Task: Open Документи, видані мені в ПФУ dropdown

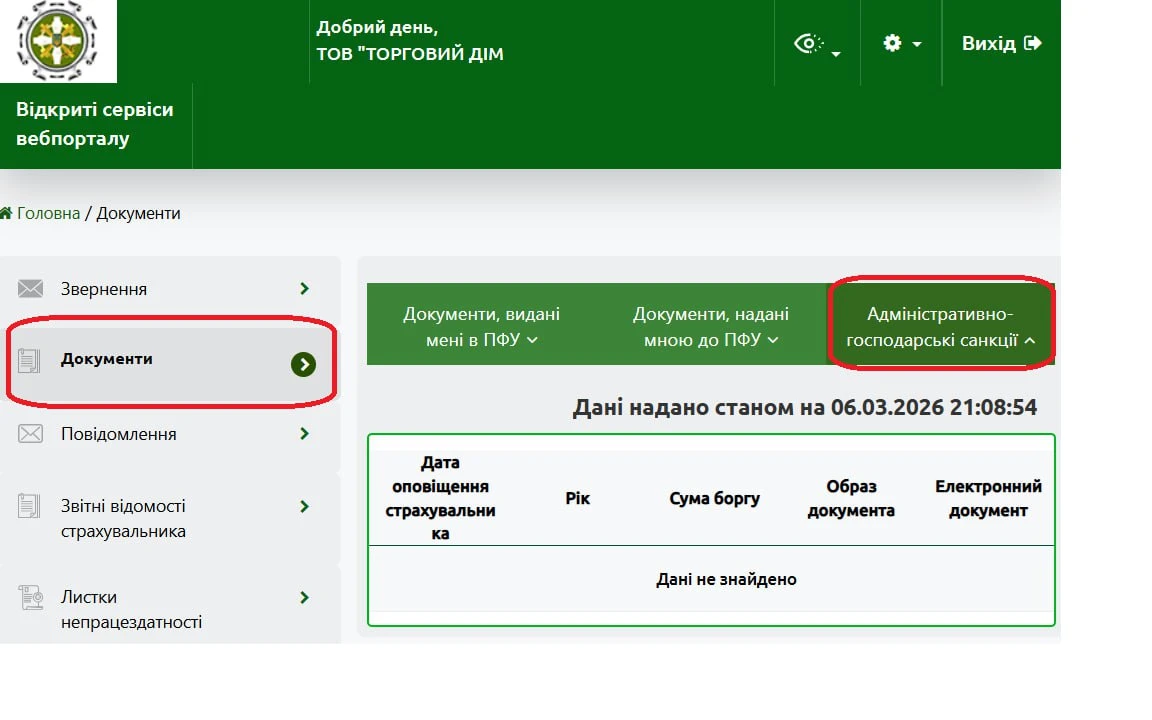Action: (x=482, y=327)
